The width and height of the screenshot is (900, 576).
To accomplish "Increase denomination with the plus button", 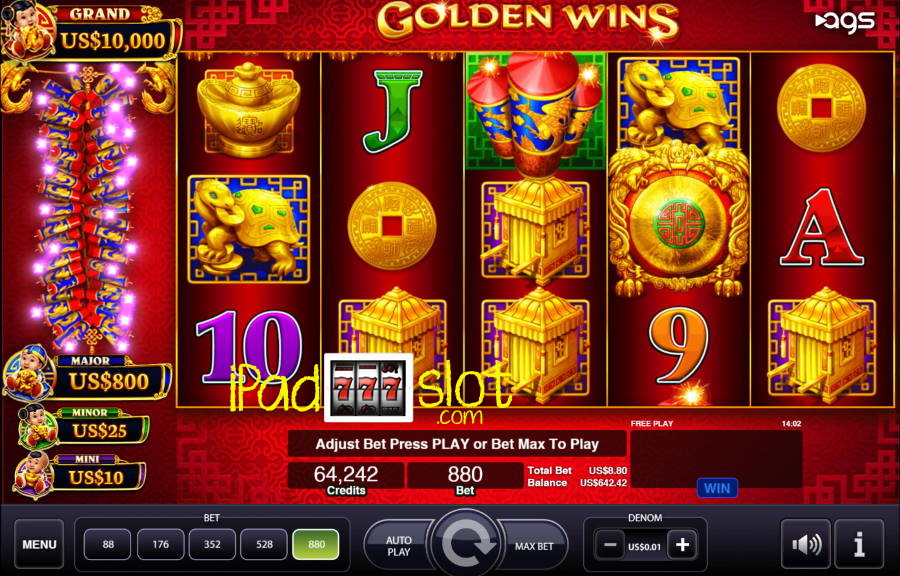I will 682,545.
